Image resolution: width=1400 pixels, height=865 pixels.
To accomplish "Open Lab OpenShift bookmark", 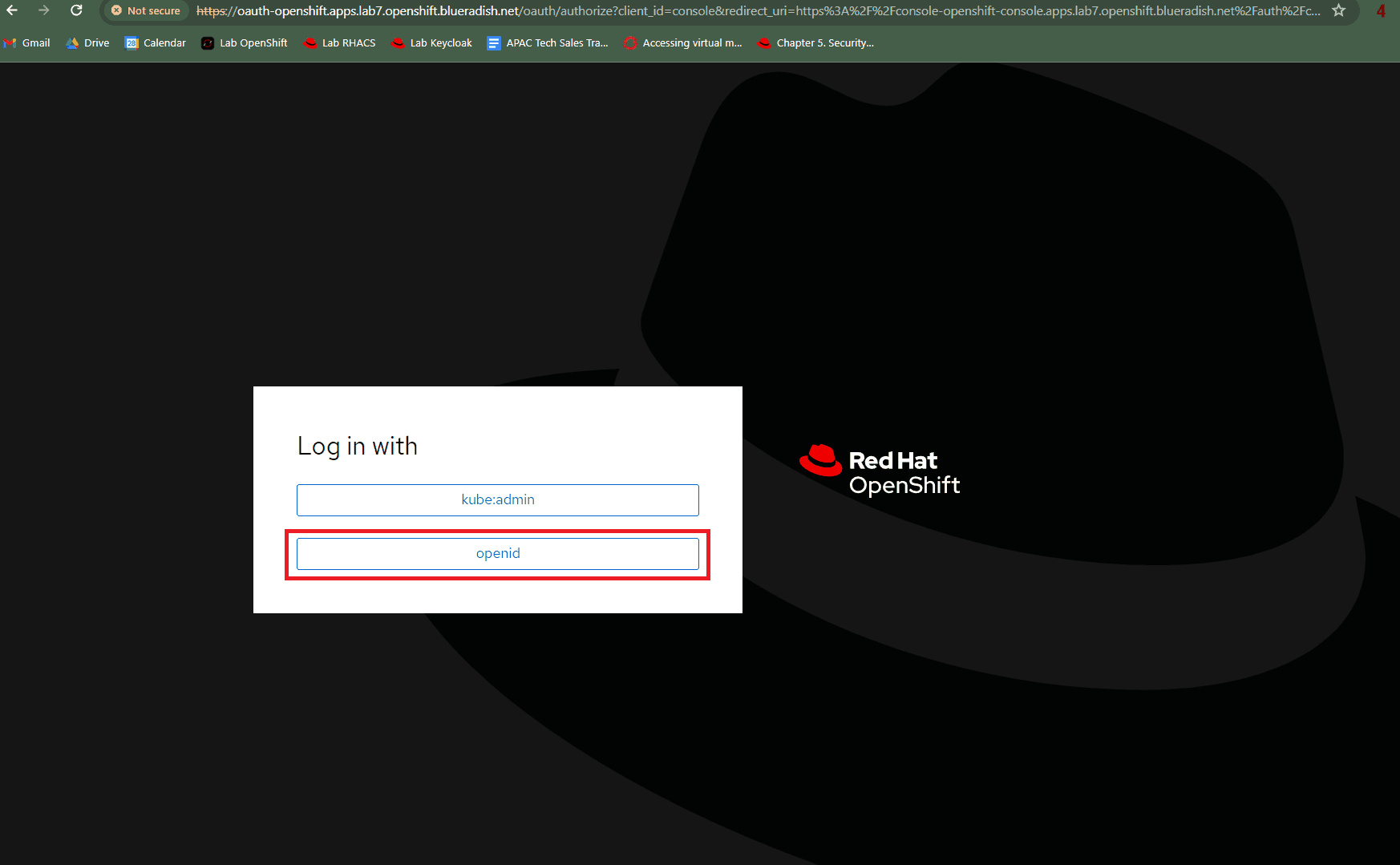I will 245,43.
